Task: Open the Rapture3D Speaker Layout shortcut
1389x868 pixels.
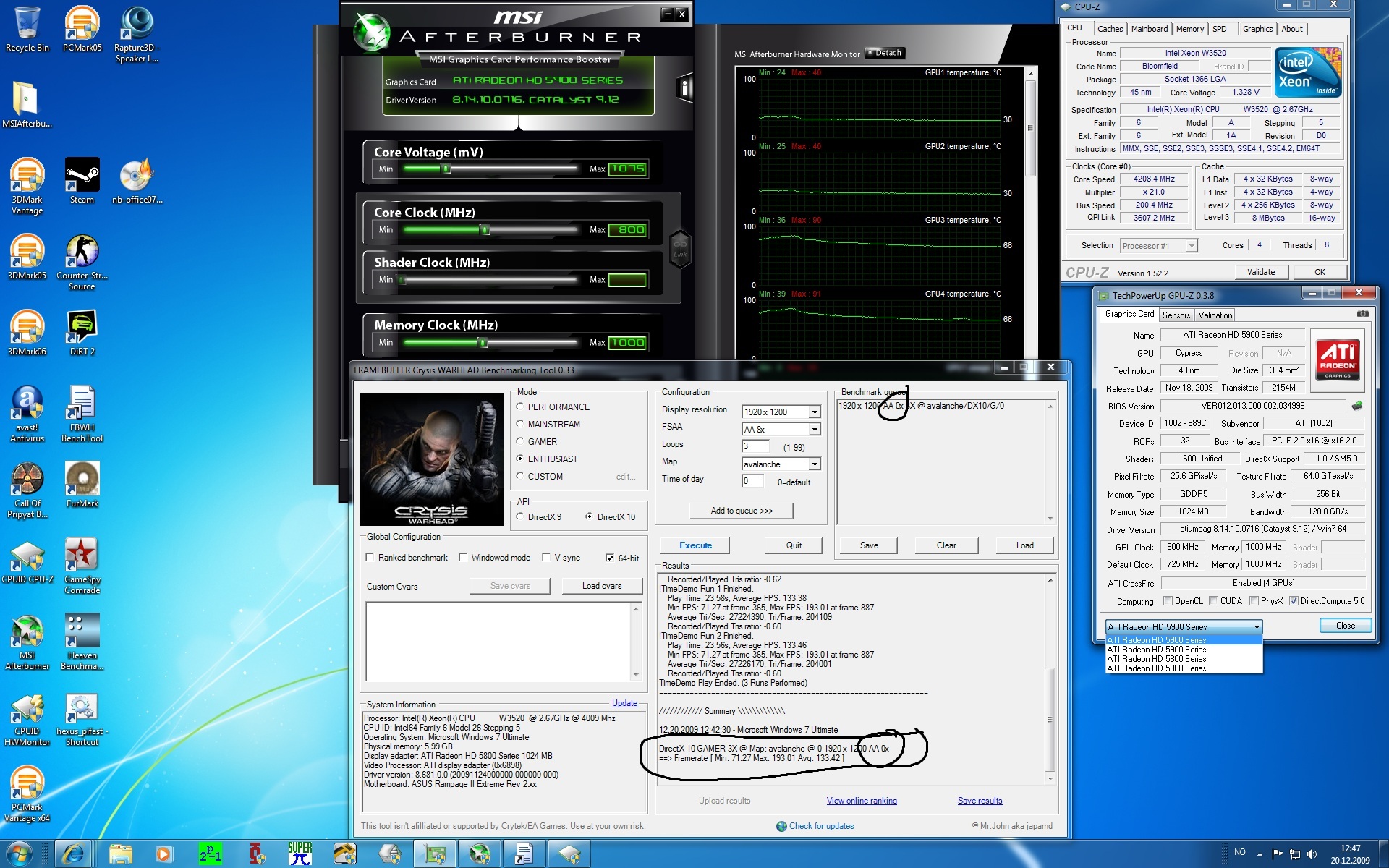Action: (x=137, y=34)
